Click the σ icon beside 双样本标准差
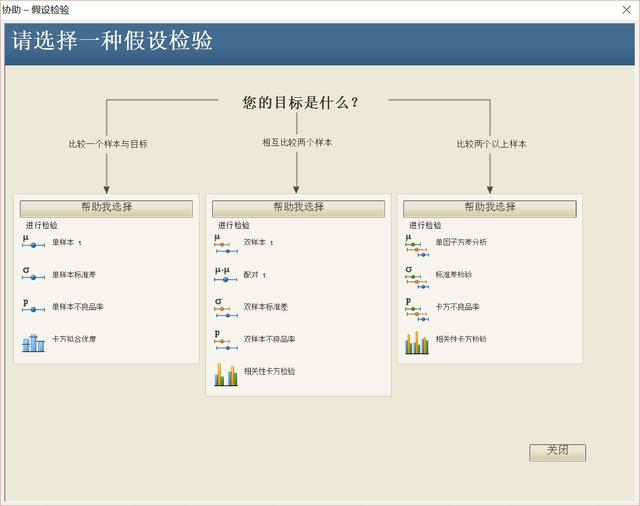The width and height of the screenshot is (640, 506). point(226,308)
